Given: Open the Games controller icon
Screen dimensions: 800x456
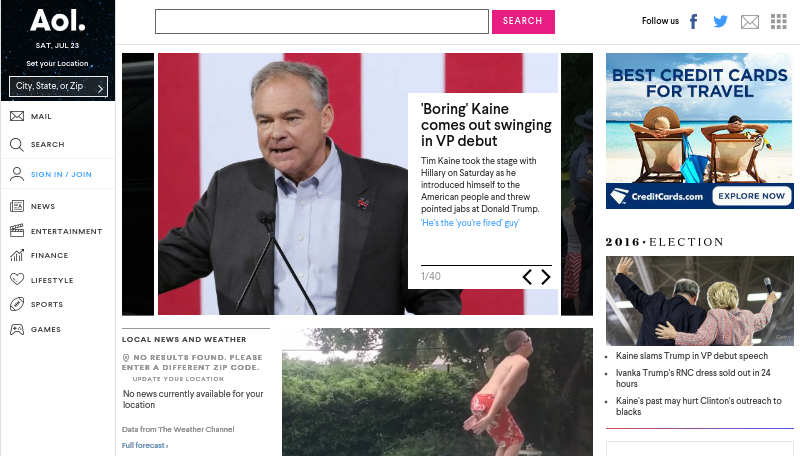Looking at the screenshot, I should [17, 329].
